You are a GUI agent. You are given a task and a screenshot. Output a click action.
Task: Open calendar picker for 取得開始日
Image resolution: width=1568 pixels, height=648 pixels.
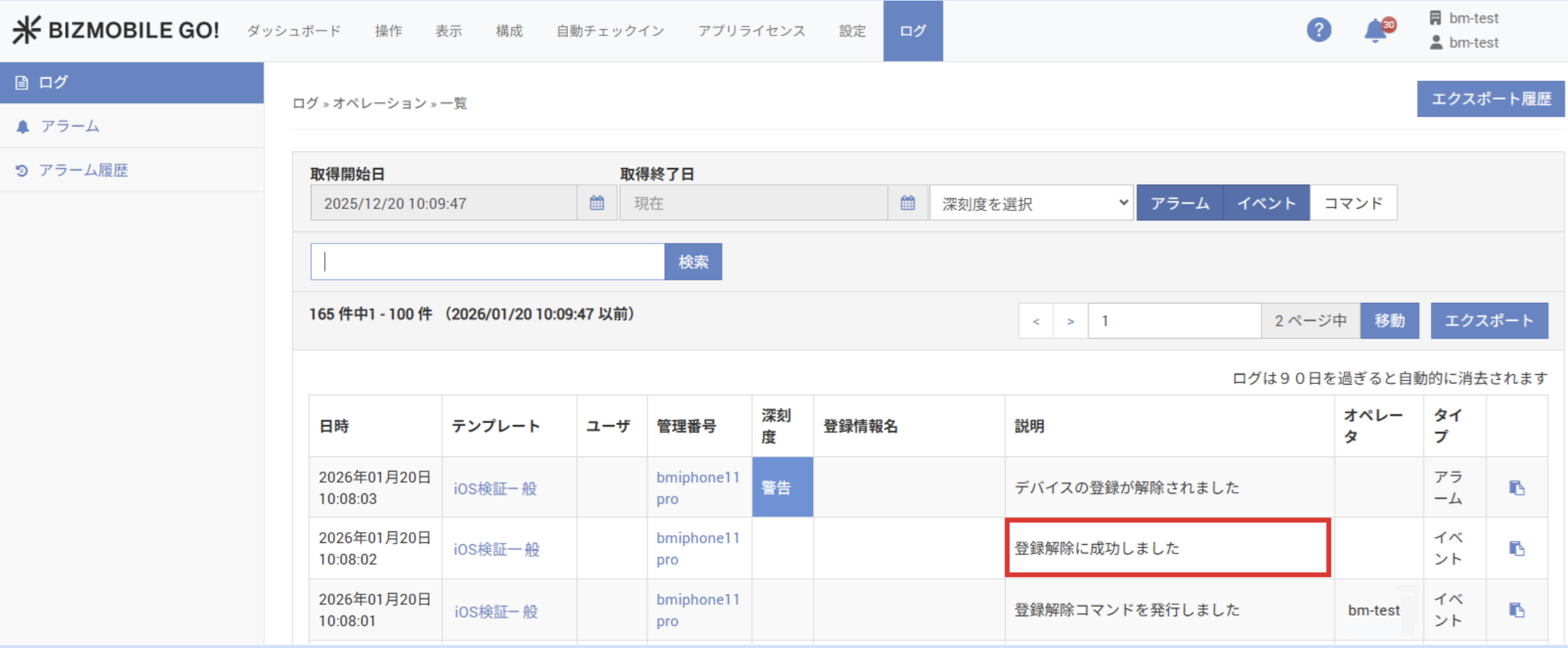597,203
